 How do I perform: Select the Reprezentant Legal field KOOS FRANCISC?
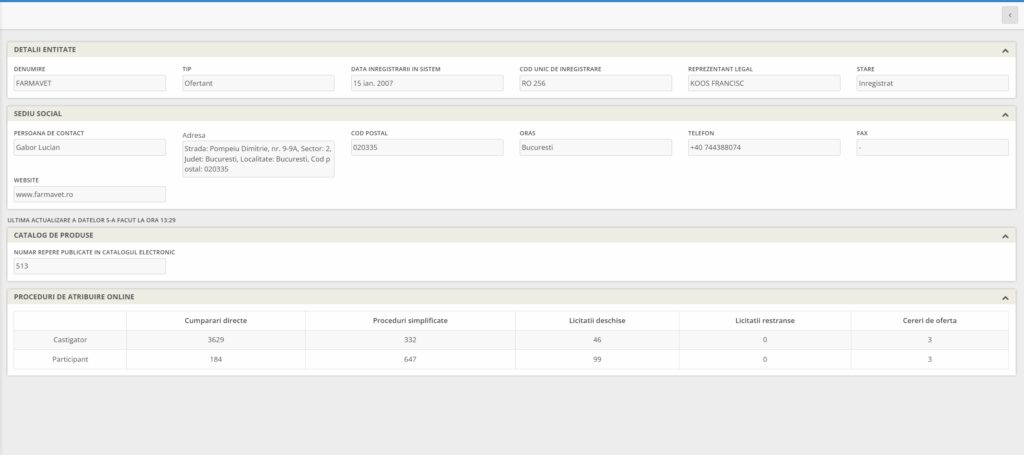point(764,83)
